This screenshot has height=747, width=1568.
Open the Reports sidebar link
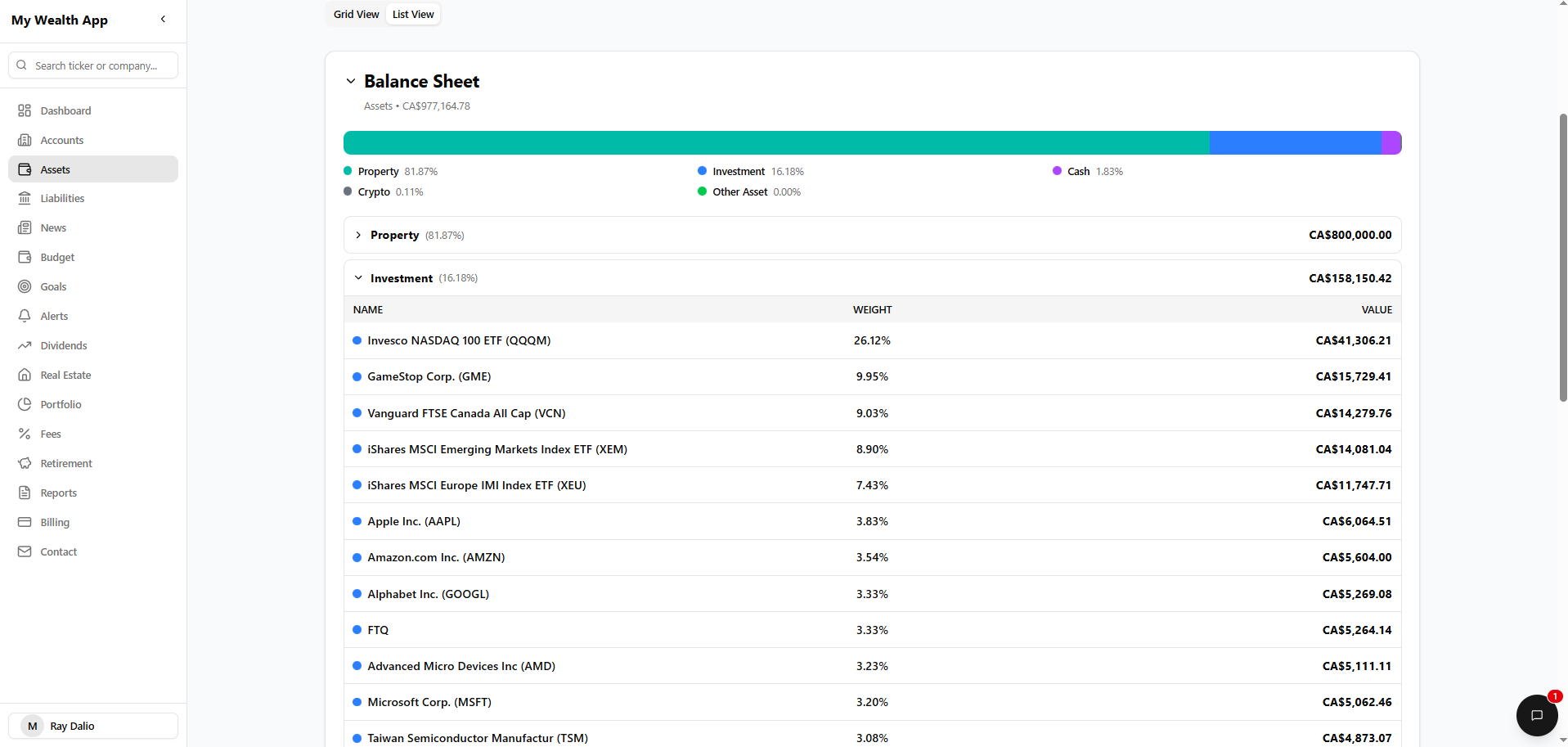[x=93, y=493]
